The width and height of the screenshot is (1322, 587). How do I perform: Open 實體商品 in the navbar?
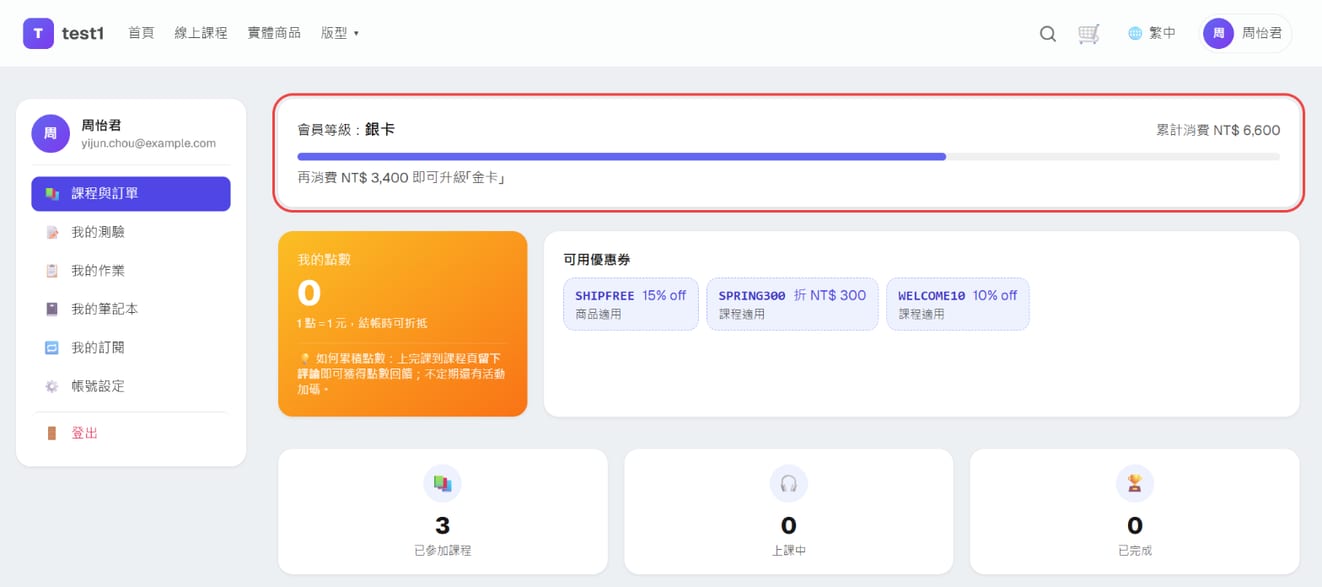274,33
